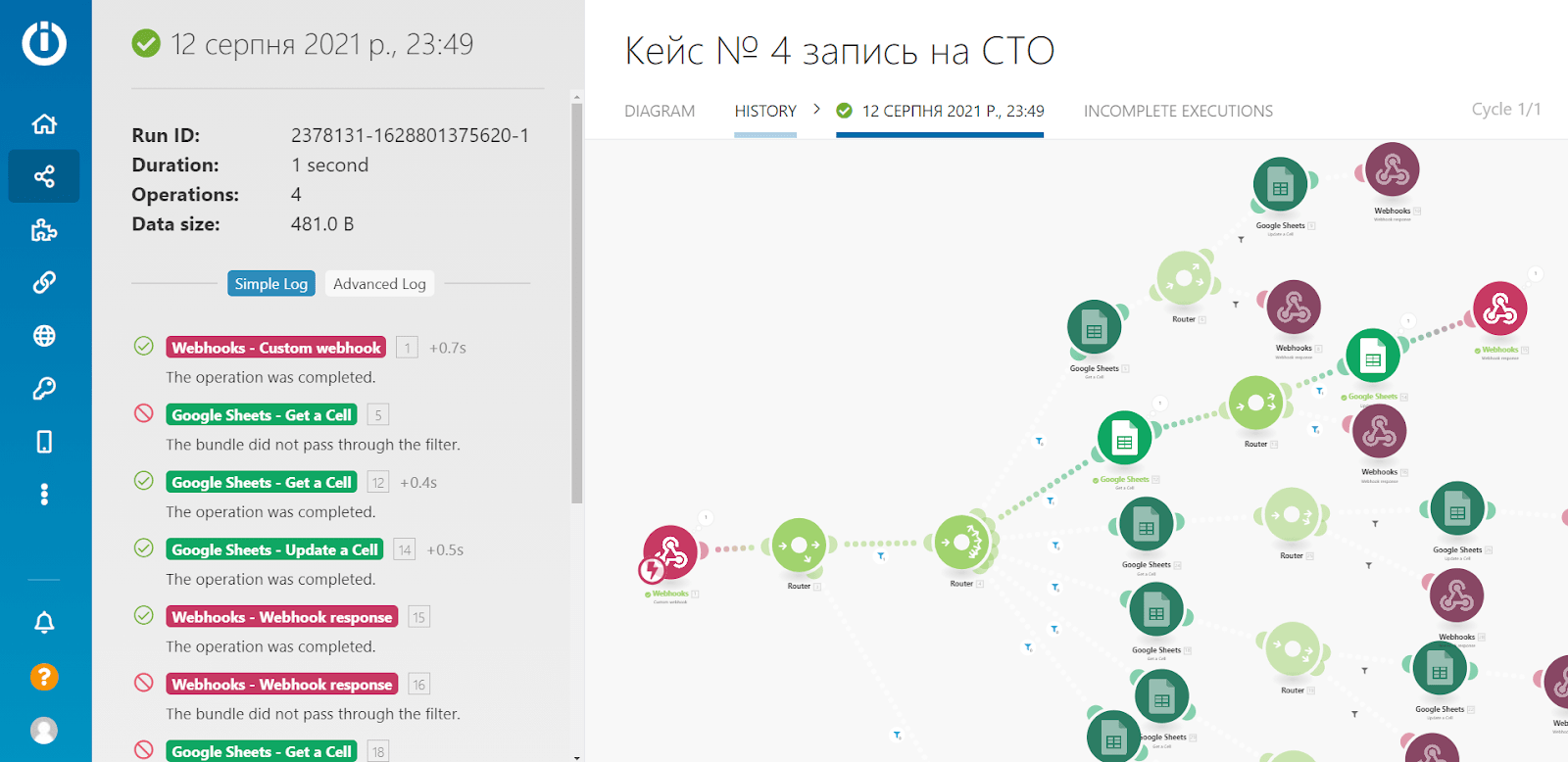Open the INCOMPLETE EXECUTIONS tab
Image resolution: width=1568 pixels, height=762 pixels.
tap(1178, 111)
